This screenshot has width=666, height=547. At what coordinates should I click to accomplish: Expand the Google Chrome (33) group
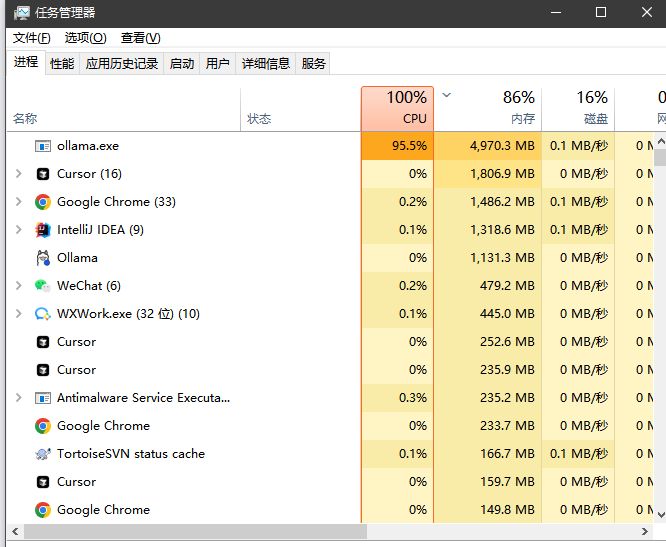[18, 202]
